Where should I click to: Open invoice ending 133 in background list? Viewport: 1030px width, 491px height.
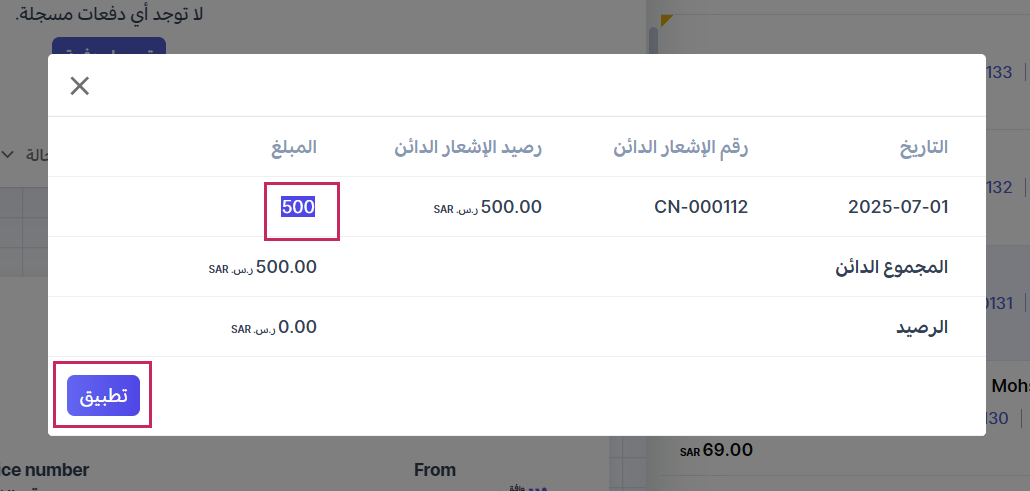999,72
